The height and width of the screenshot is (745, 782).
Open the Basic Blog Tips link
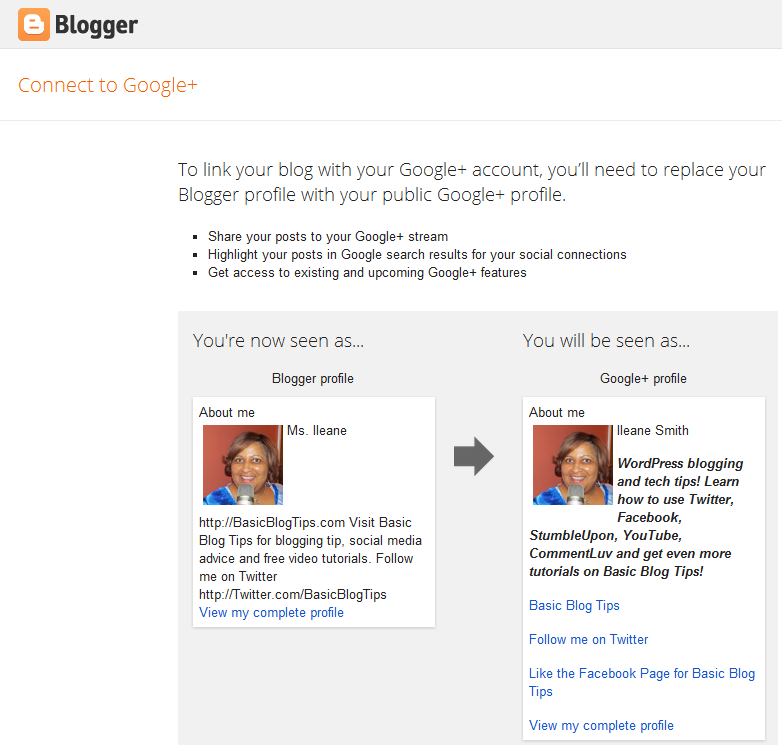pyautogui.click(x=574, y=605)
